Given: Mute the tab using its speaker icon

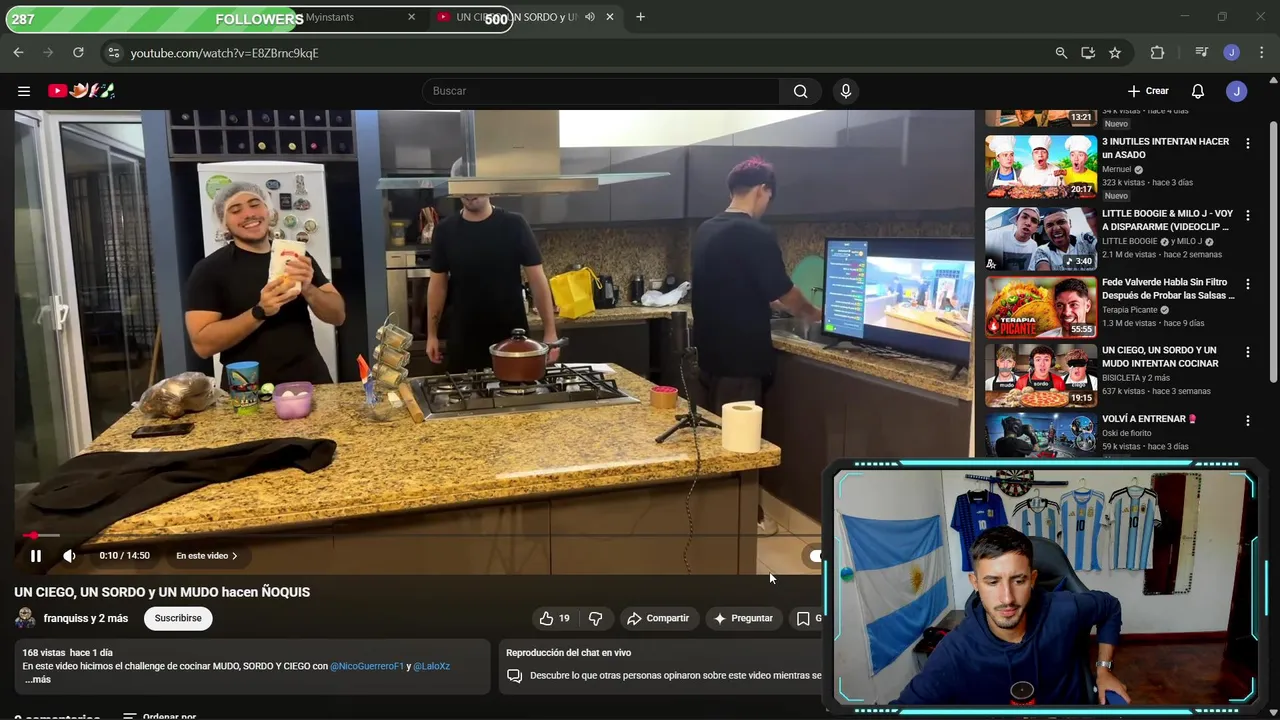Looking at the screenshot, I should [x=590, y=17].
